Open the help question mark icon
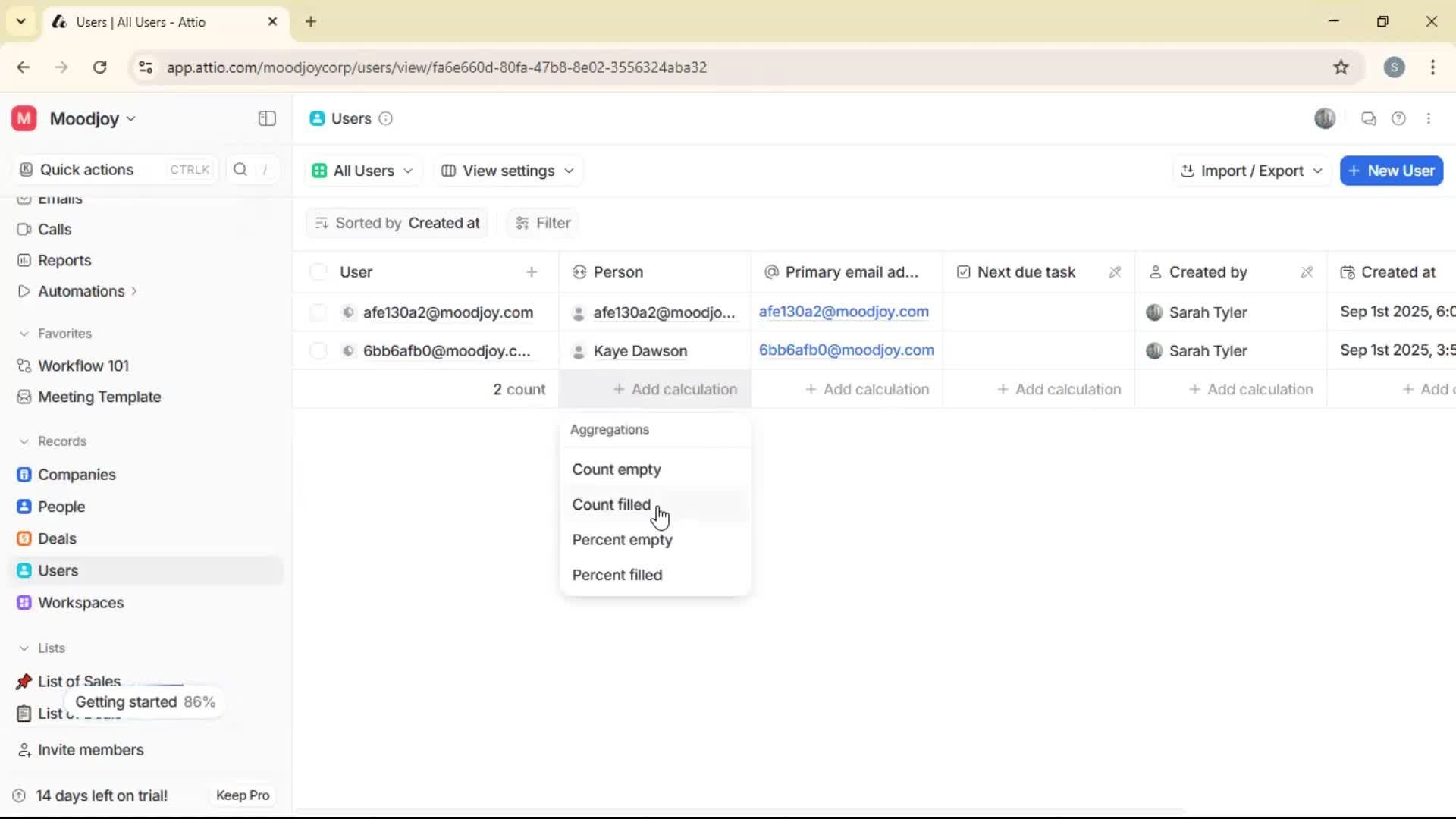Viewport: 1456px width, 819px height. (x=1399, y=118)
